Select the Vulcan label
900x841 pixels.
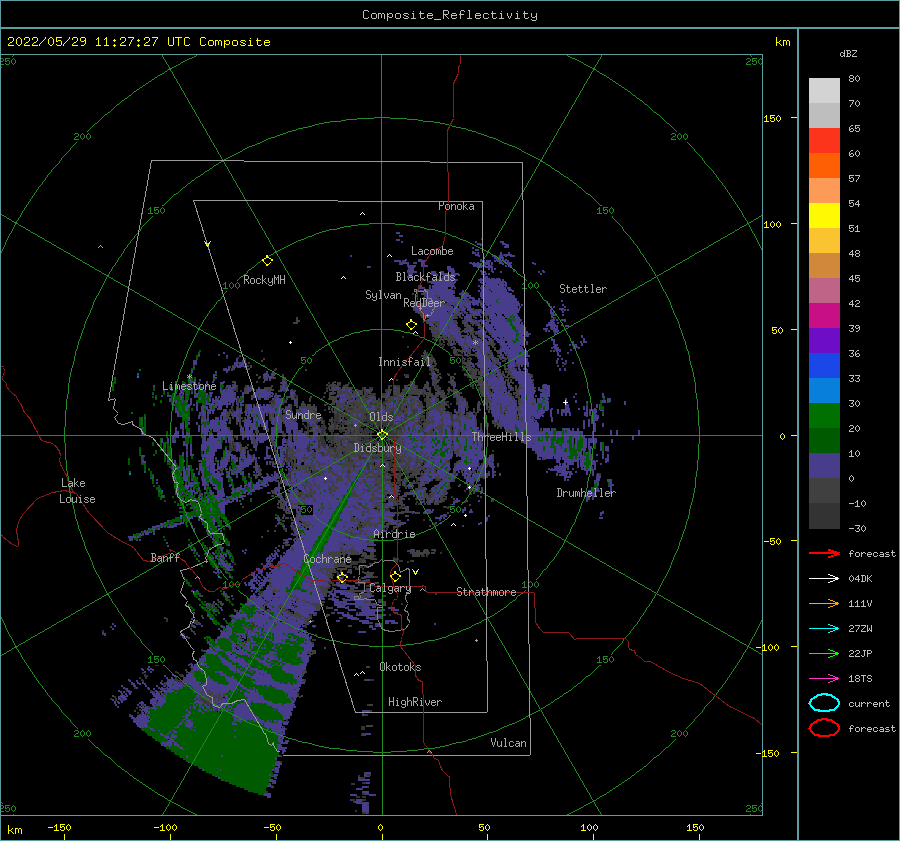tap(508, 743)
